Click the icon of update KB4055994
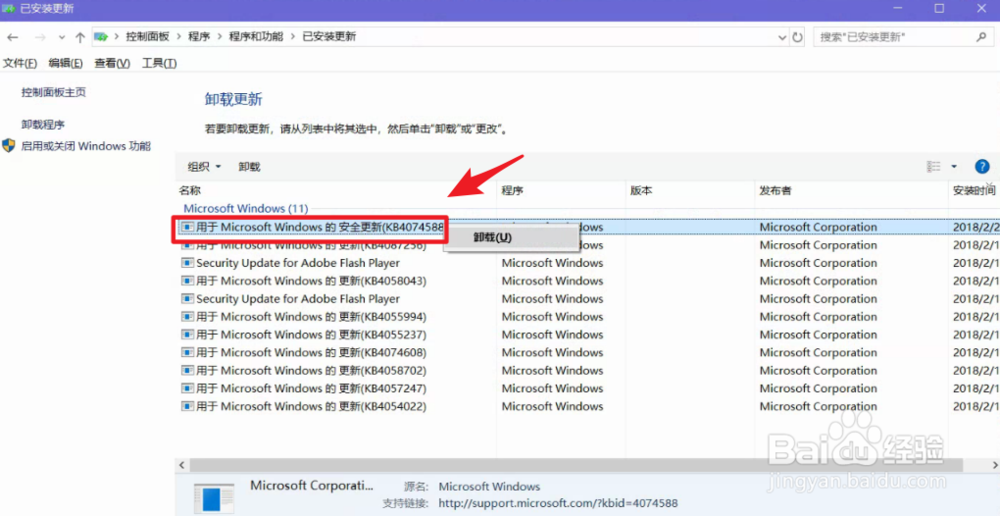This screenshot has height=516, width=1000. point(187,317)
